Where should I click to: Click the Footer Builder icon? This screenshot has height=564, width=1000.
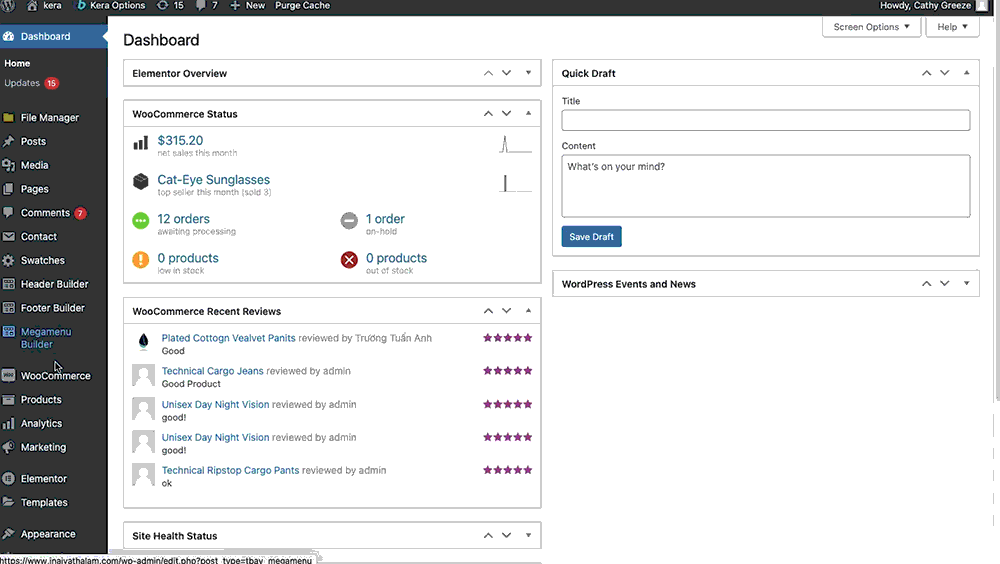click(x=8, y=308)
